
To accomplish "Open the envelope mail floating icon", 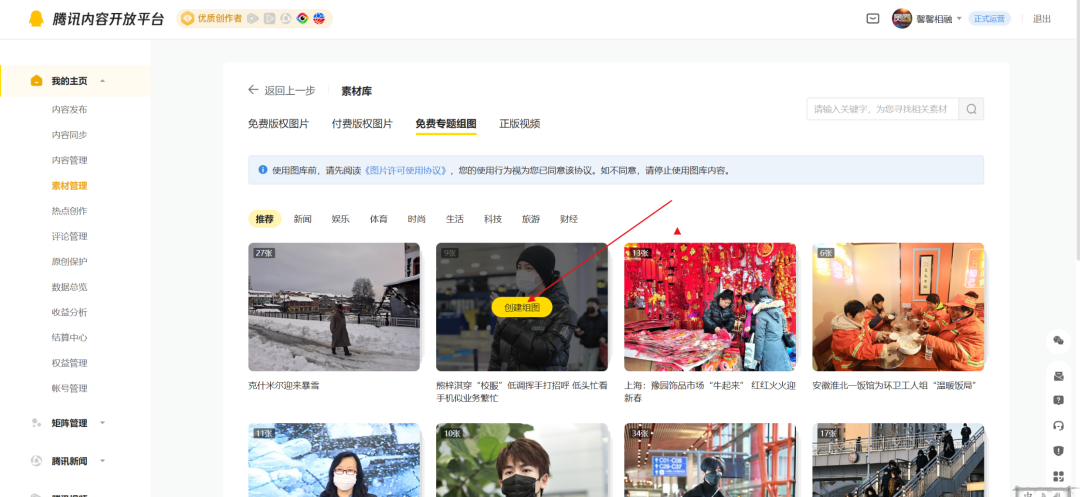I will [1059, 376].
